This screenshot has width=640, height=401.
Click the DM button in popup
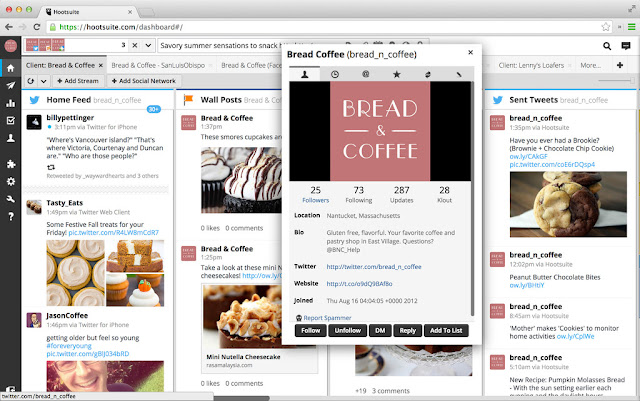tap(380, 330)
